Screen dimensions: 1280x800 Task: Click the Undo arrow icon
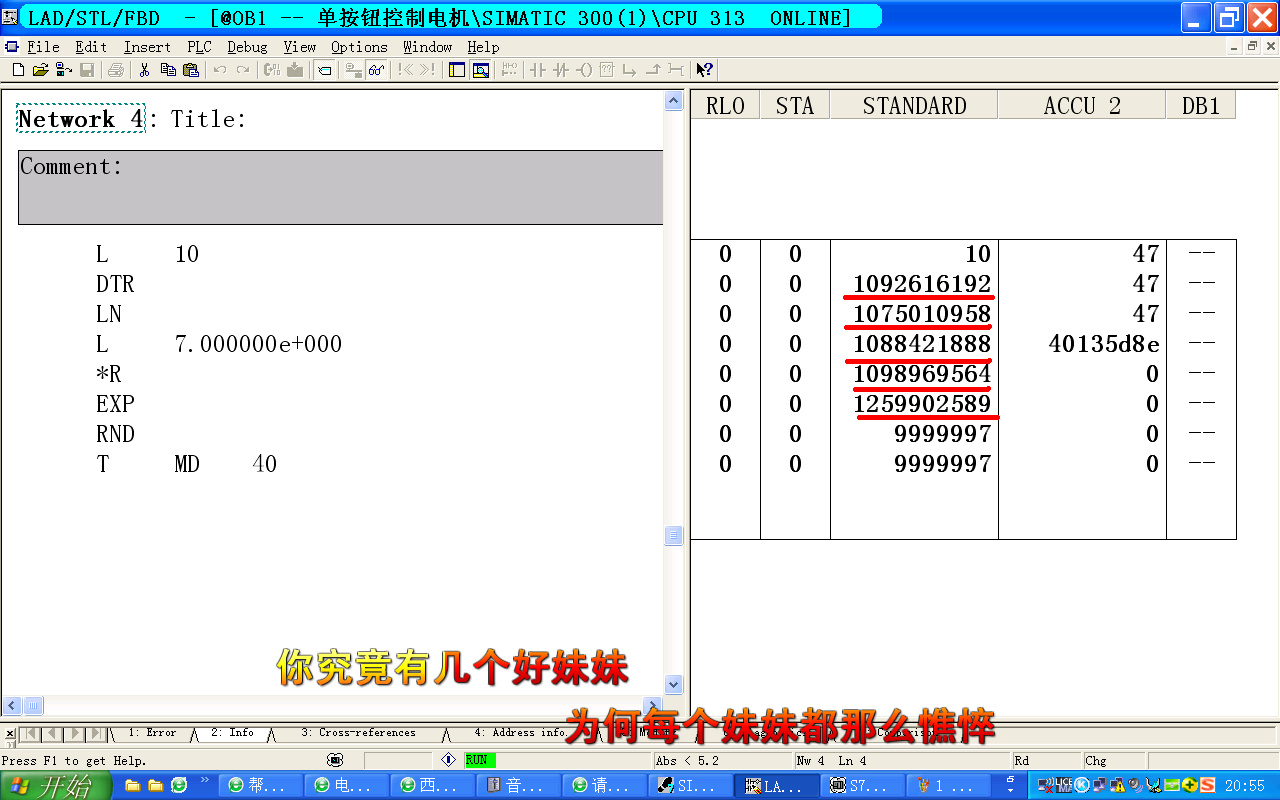click(x=220, y=70)
